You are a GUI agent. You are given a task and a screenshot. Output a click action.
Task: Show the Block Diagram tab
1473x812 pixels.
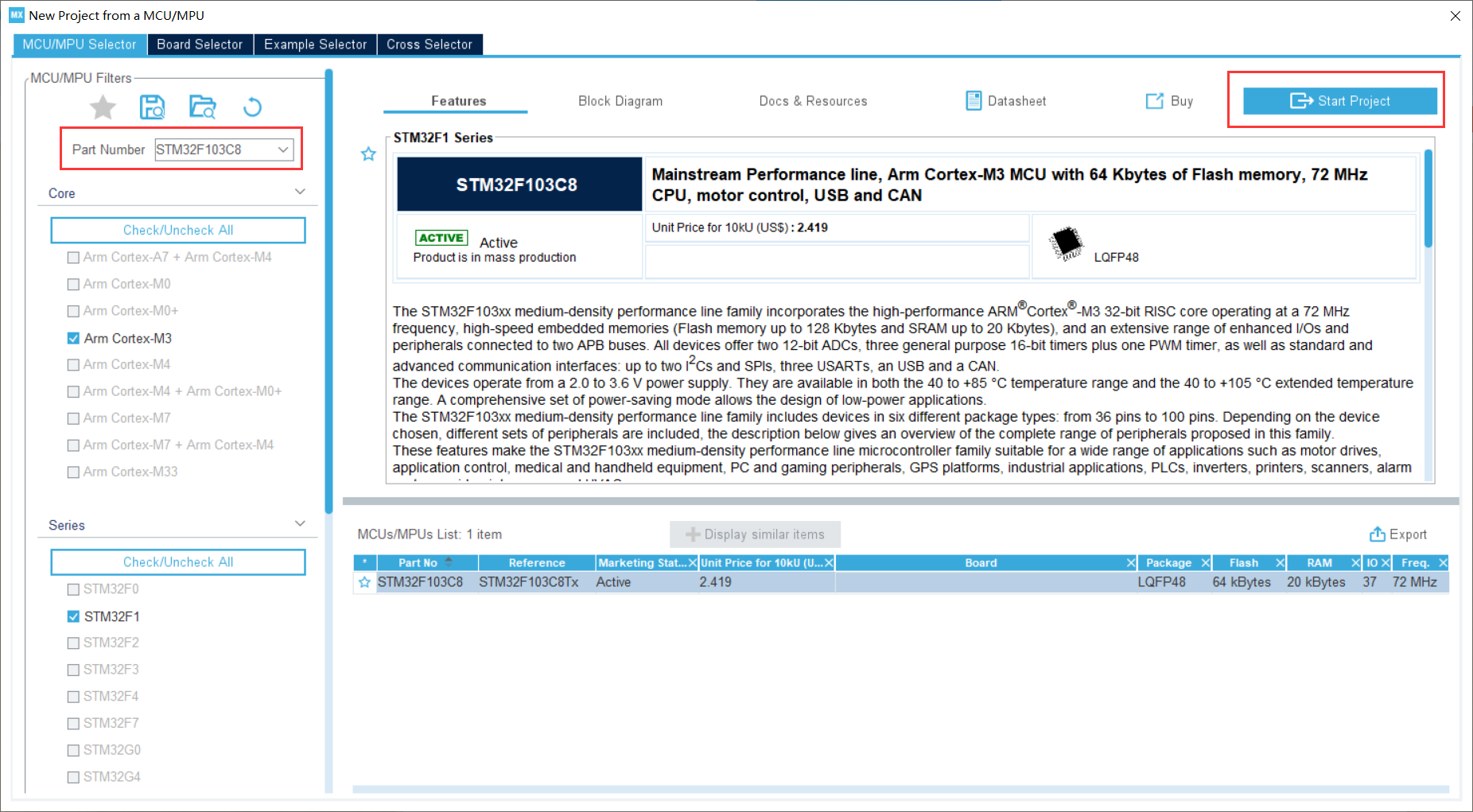pos(620,101)
